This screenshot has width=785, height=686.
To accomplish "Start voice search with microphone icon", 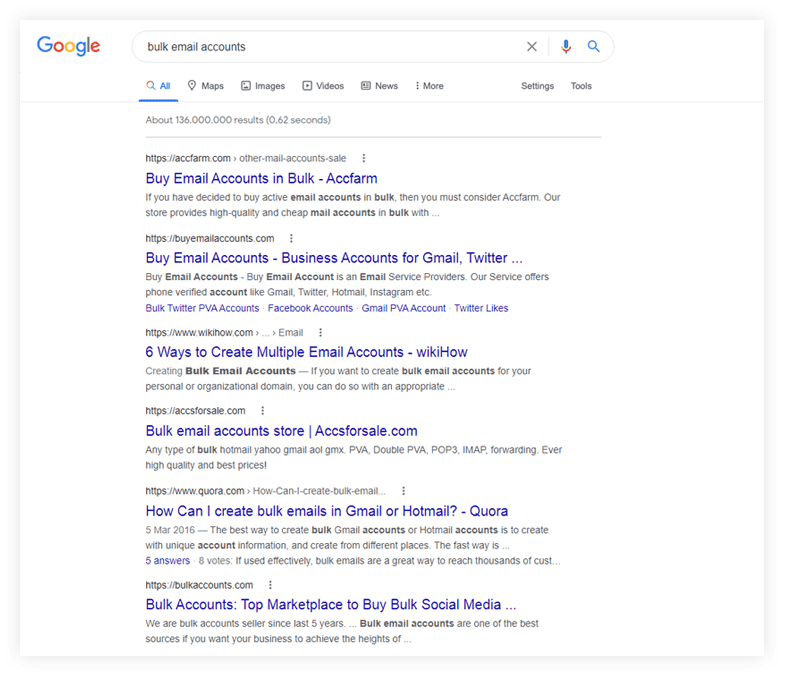I will pos(566,47).
